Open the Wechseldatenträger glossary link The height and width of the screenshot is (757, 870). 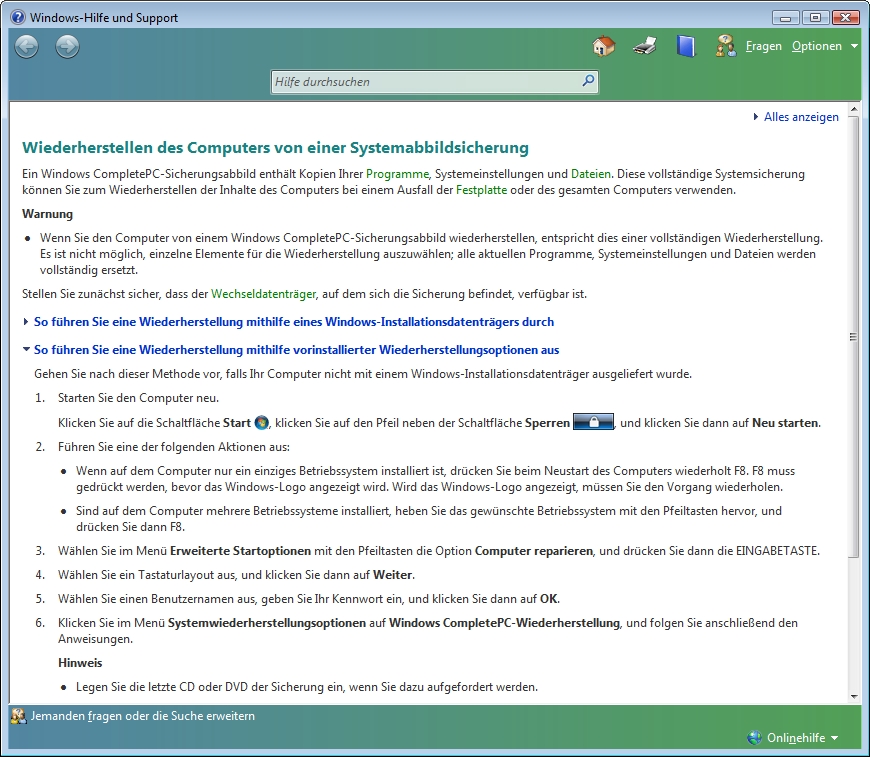tap(264, 294)
